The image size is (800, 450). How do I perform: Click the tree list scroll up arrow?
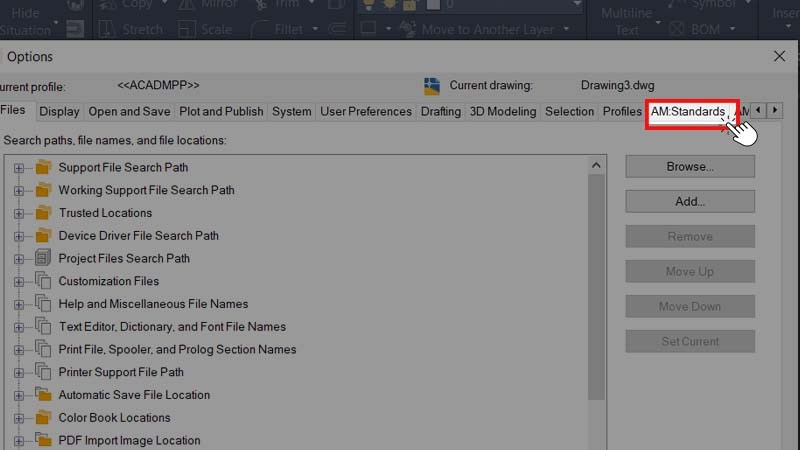click(x=596, y=165)
